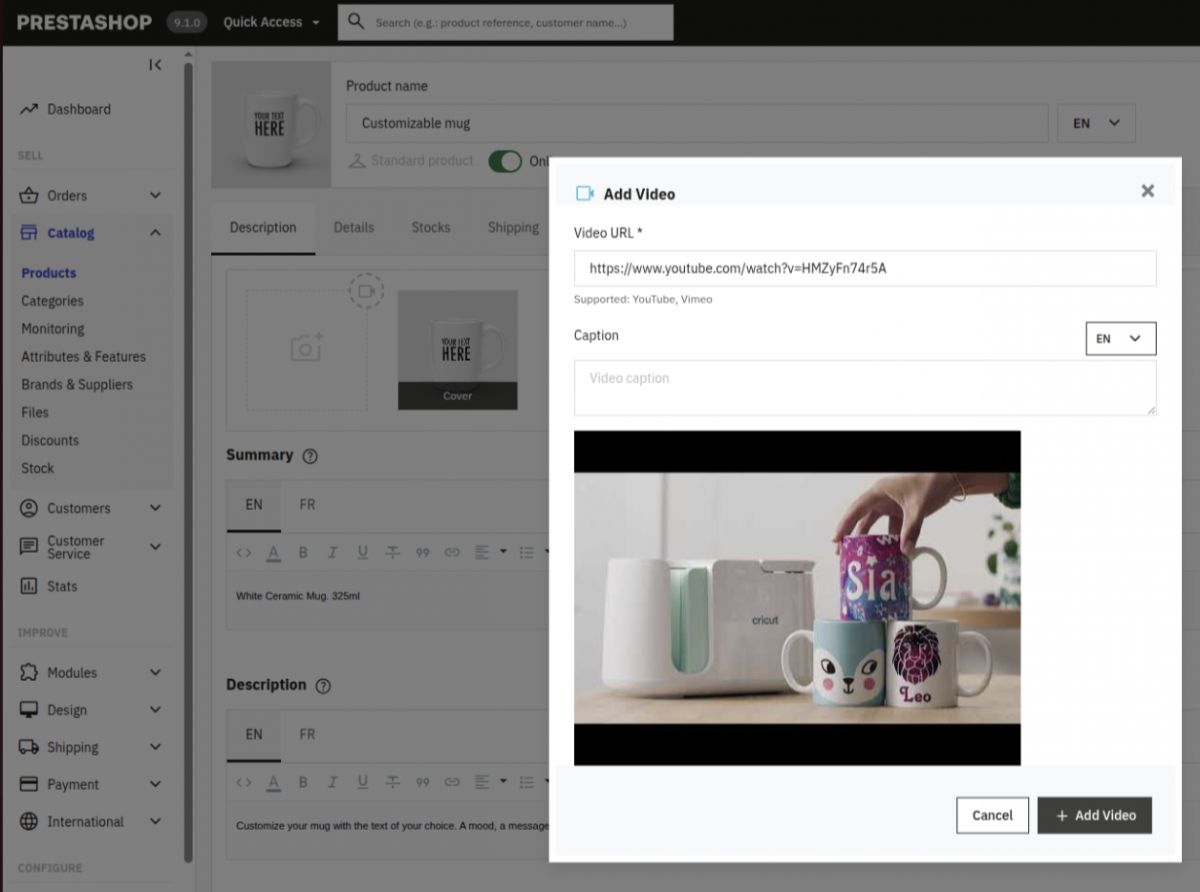Expand the Quick Access menu

(271, 22)
